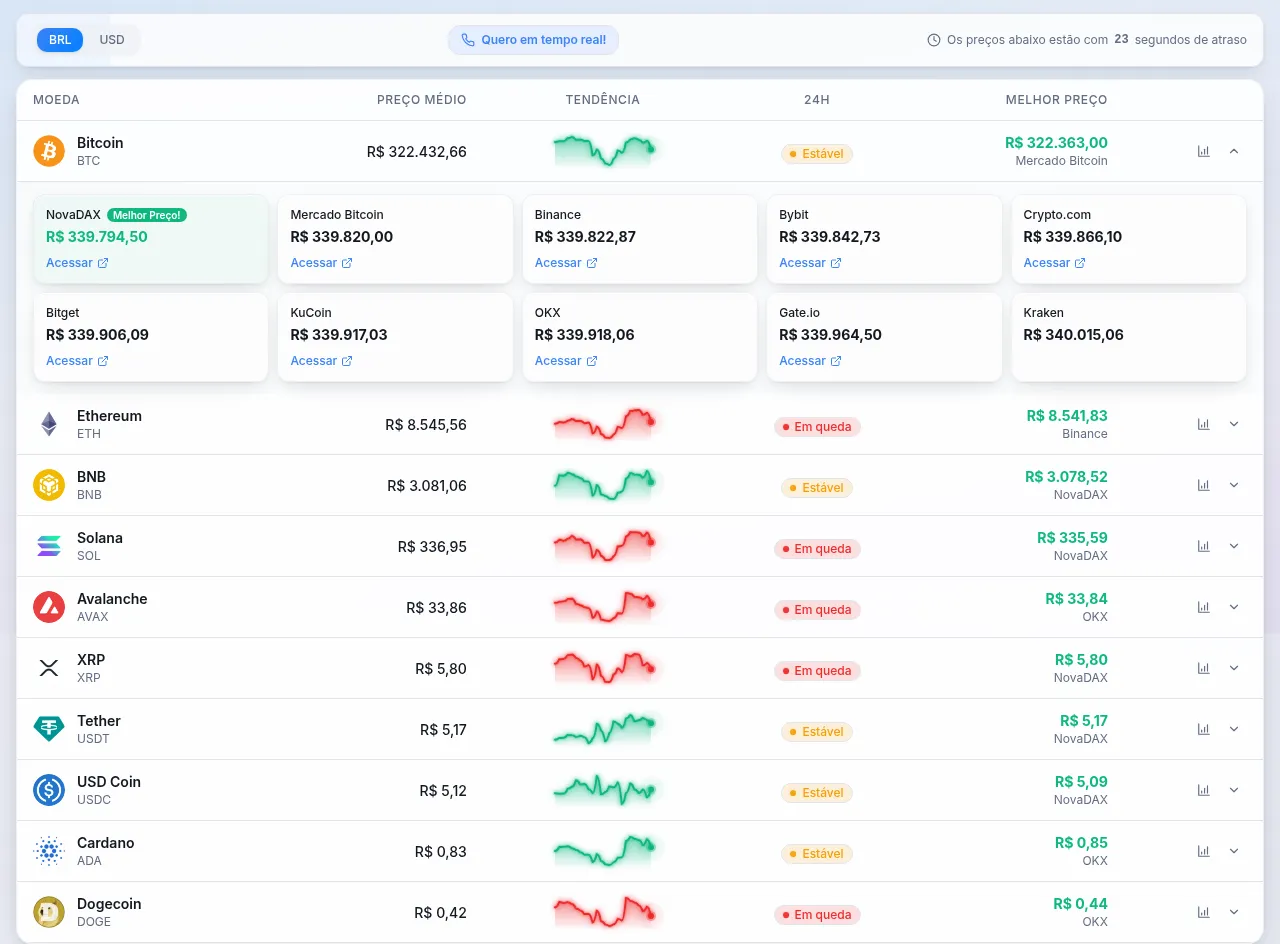
Task: Click the Bitcoin coin logo
Action: [49, 151]
